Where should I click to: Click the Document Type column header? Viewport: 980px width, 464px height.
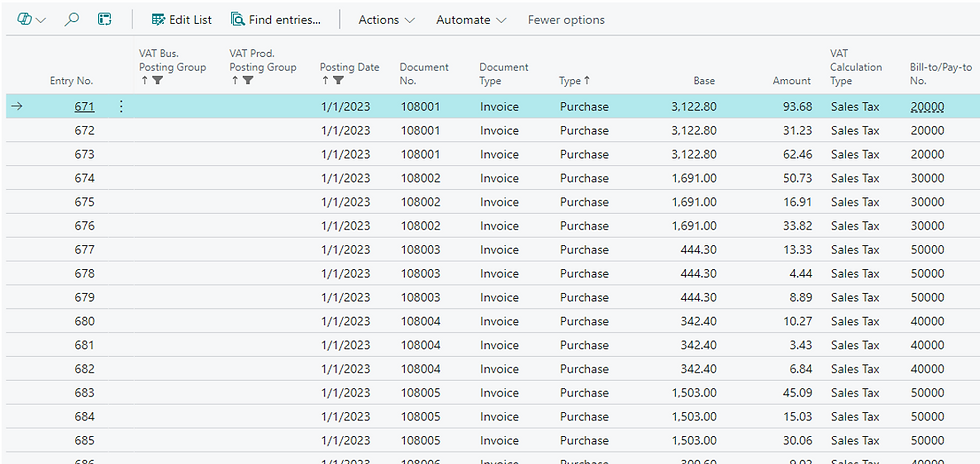click(x=504, y=74)
